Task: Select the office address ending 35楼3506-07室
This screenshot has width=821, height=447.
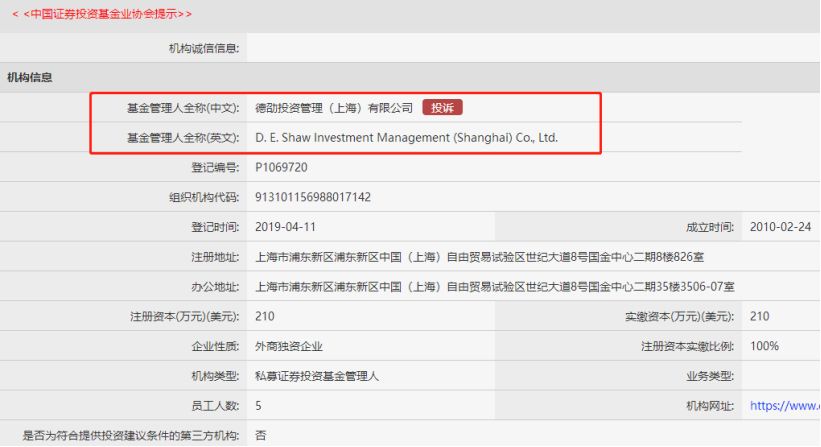Action: pyautogui.click(x=494, y=287)
